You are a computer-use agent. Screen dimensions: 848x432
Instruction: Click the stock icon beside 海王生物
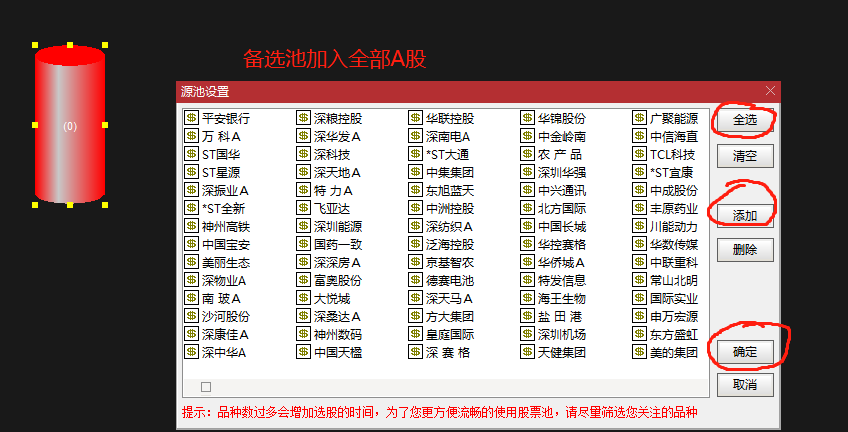click(x=528, y=298)
